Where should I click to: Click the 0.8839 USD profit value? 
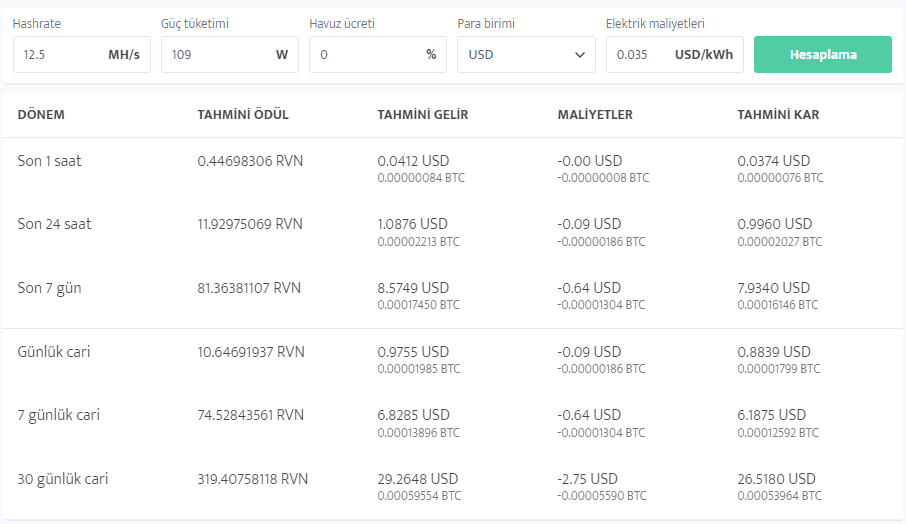pos(774,351)
